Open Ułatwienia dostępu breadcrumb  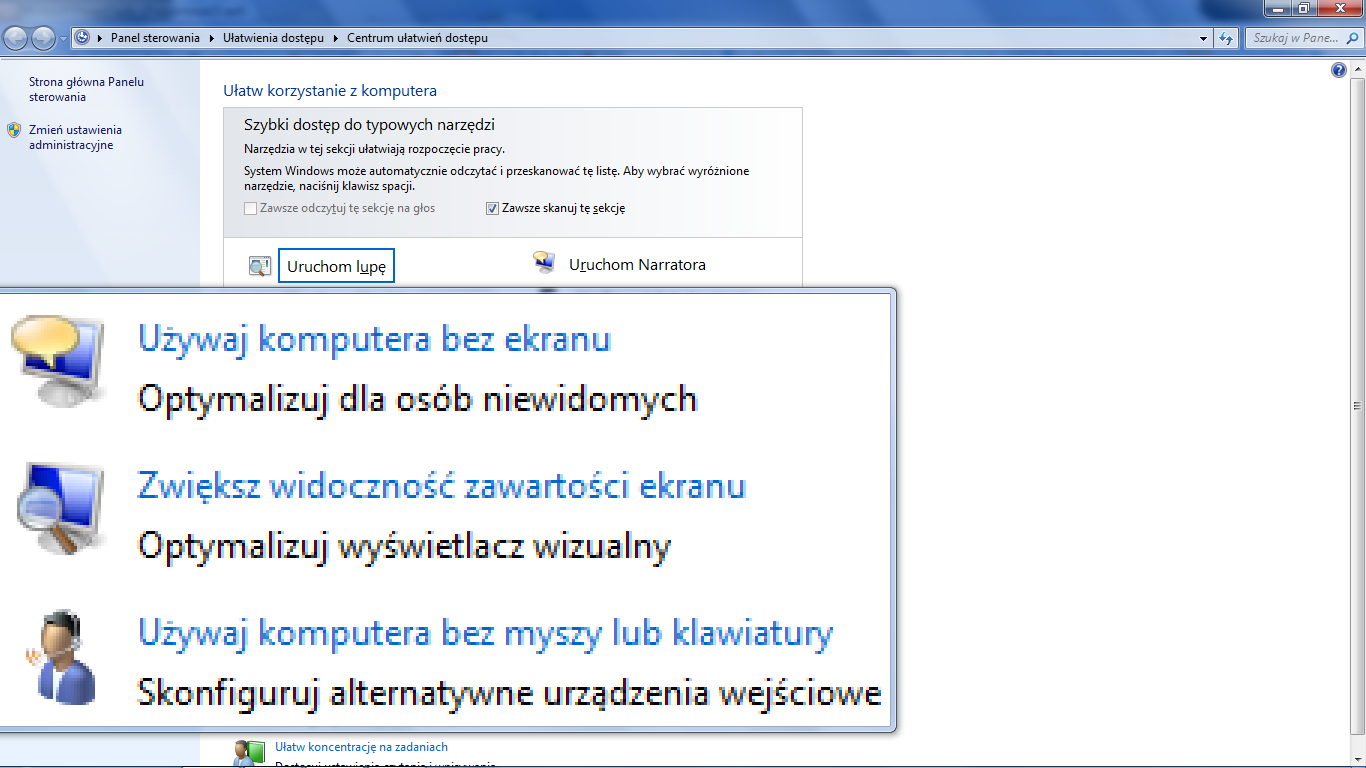point(273,38)
